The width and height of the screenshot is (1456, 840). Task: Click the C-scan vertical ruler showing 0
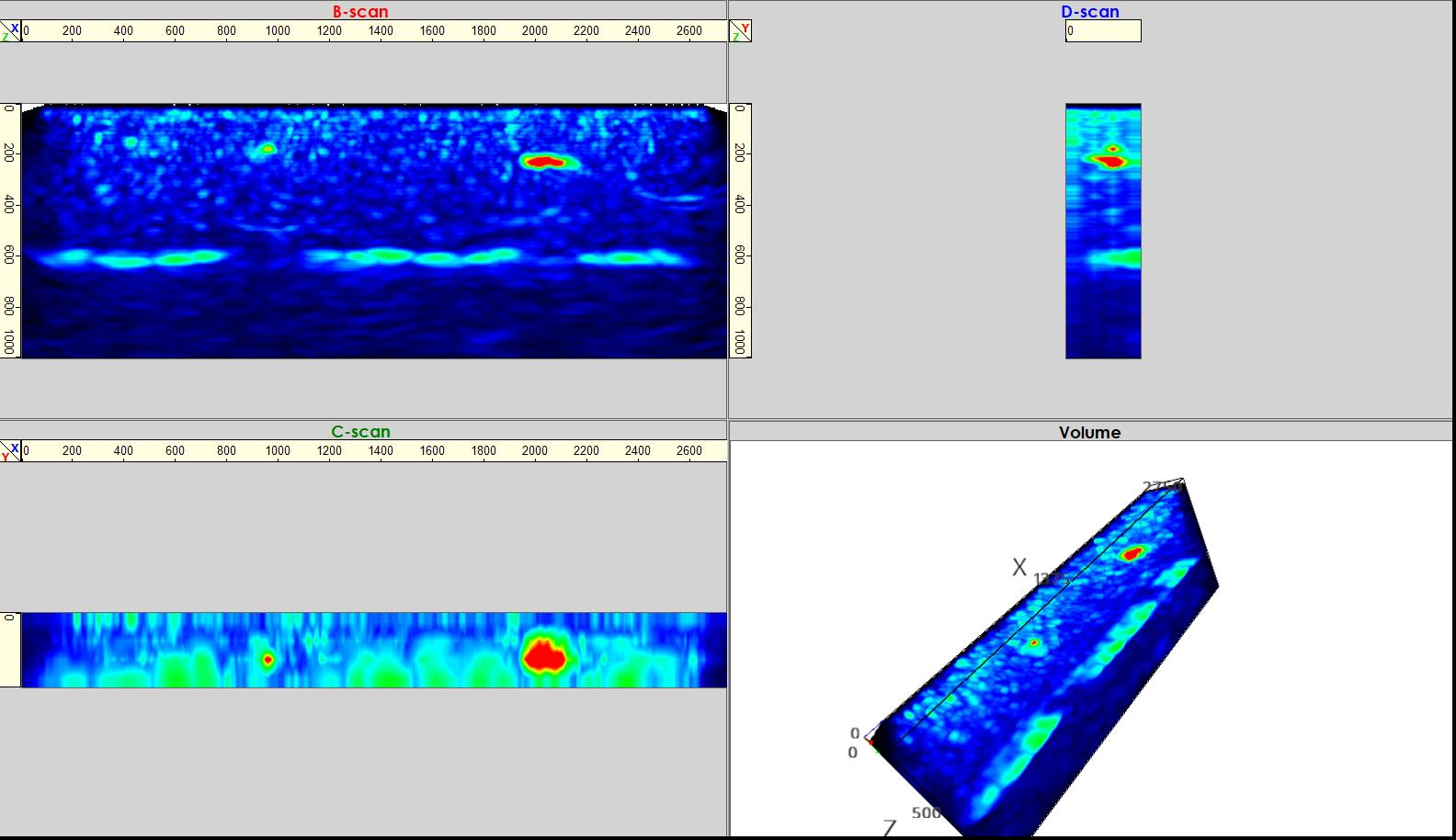pos(9,649)
